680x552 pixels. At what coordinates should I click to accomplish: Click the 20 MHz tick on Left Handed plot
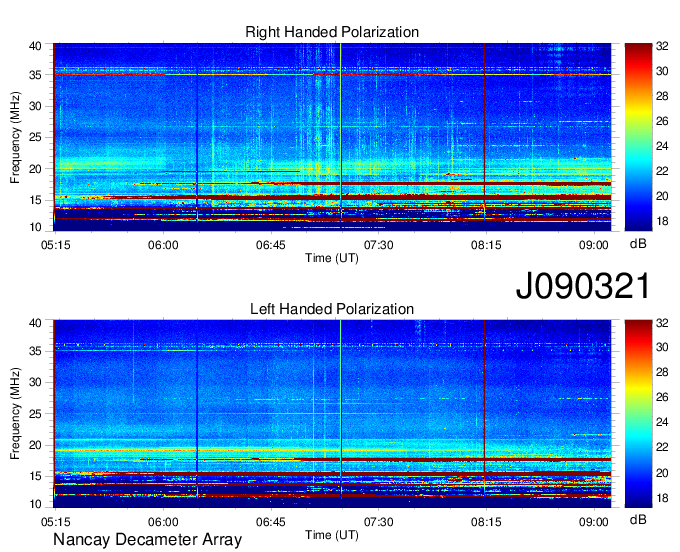tap(35, 445)
